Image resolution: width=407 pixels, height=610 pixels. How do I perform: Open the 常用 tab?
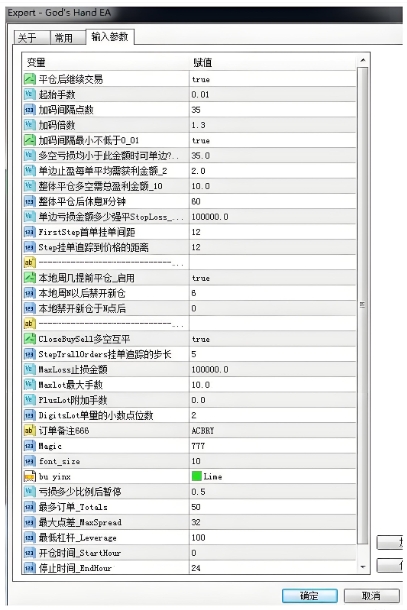coord(67,38)
